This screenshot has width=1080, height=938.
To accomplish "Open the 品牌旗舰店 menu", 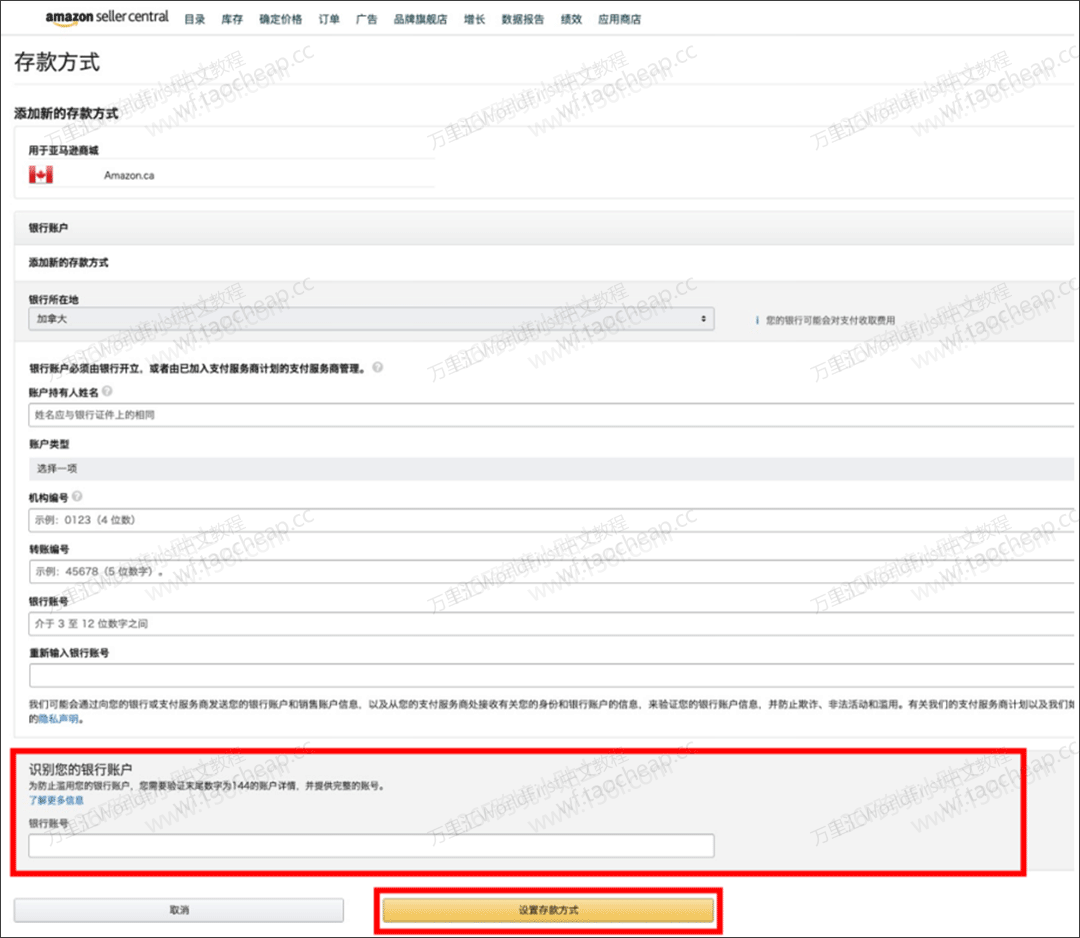I will coord(420,19).
